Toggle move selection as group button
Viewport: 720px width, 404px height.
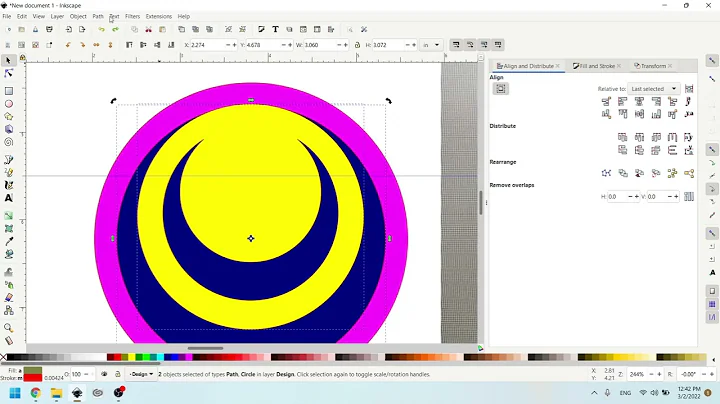pos(501,89)
